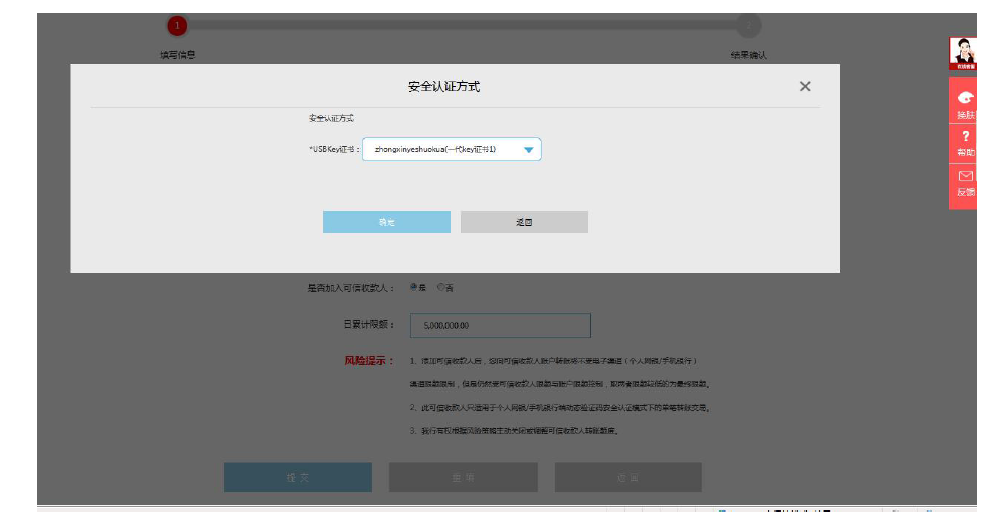Click the progress bar between the steps

(462, 25)
